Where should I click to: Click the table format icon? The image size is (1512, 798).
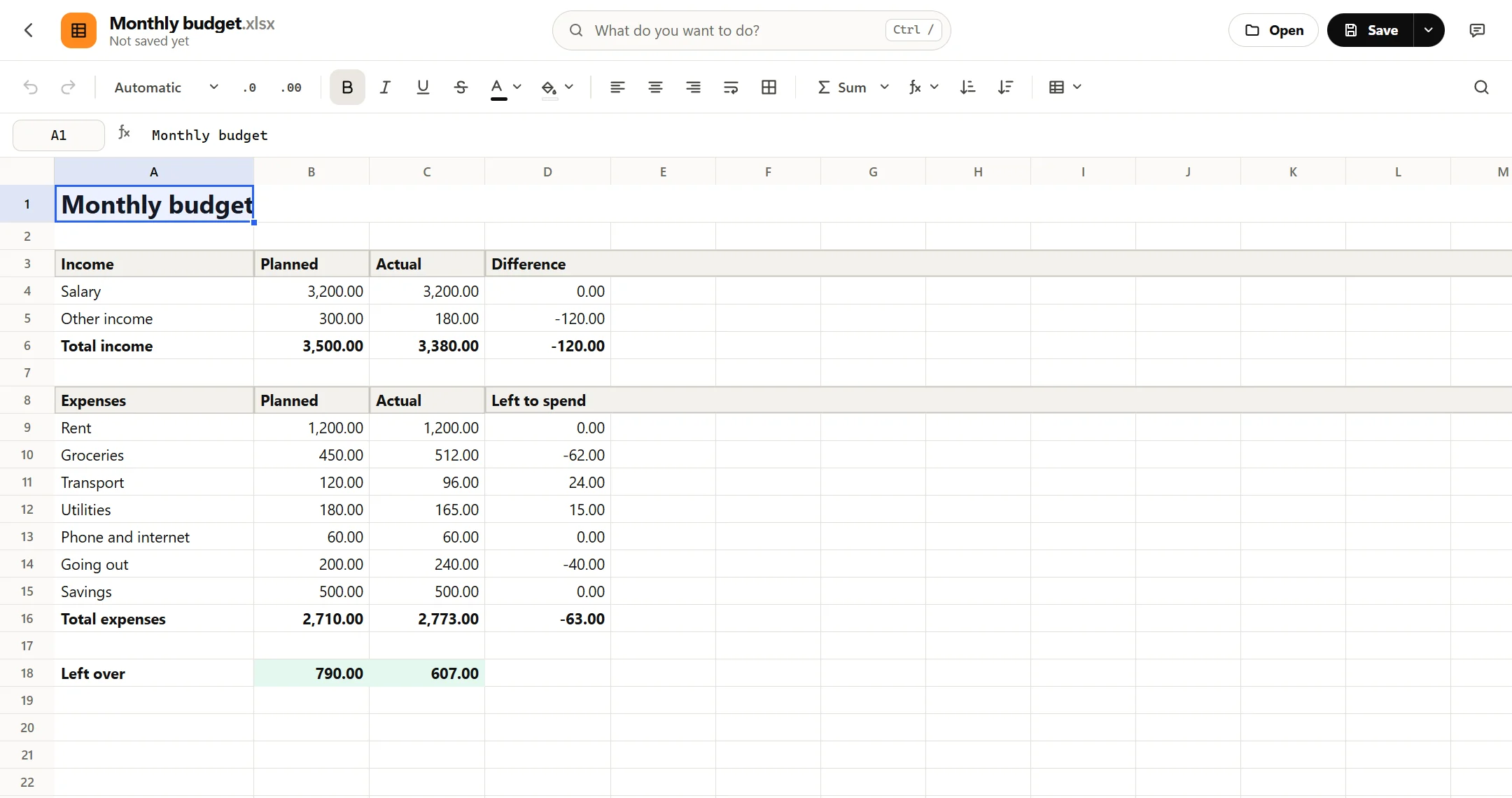coord(1057,87)
